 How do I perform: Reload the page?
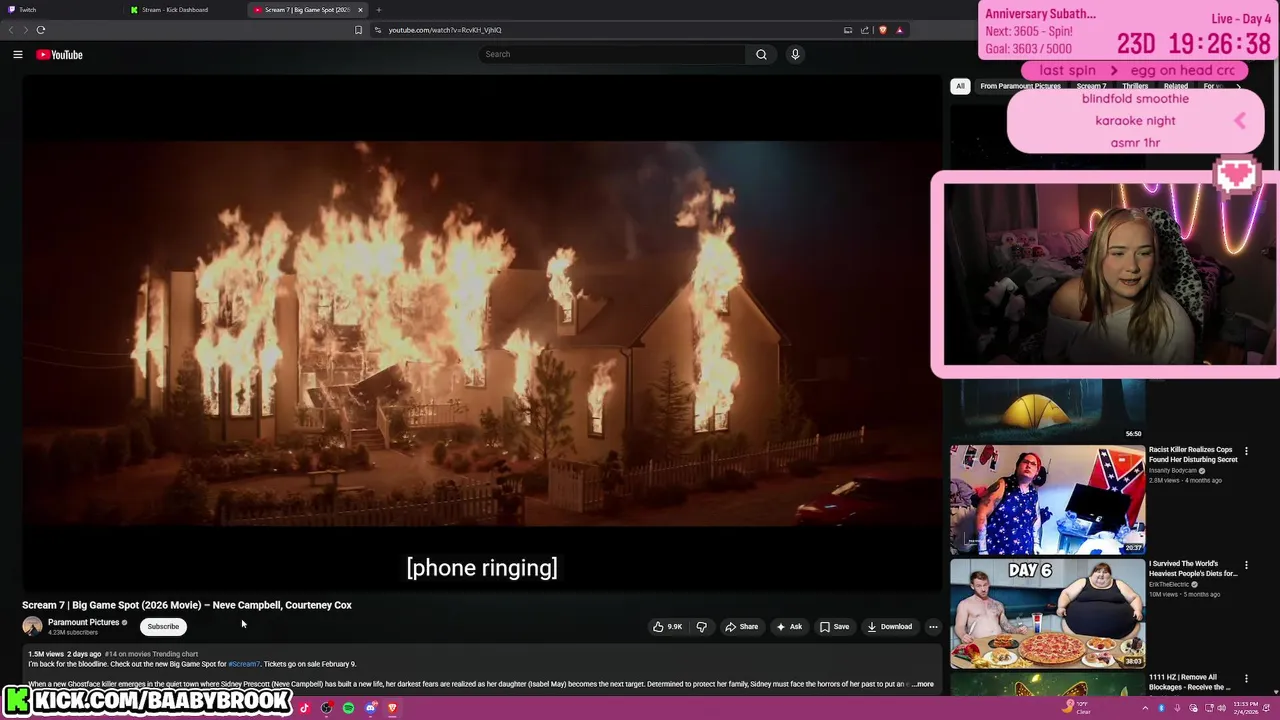click(41, 30)
